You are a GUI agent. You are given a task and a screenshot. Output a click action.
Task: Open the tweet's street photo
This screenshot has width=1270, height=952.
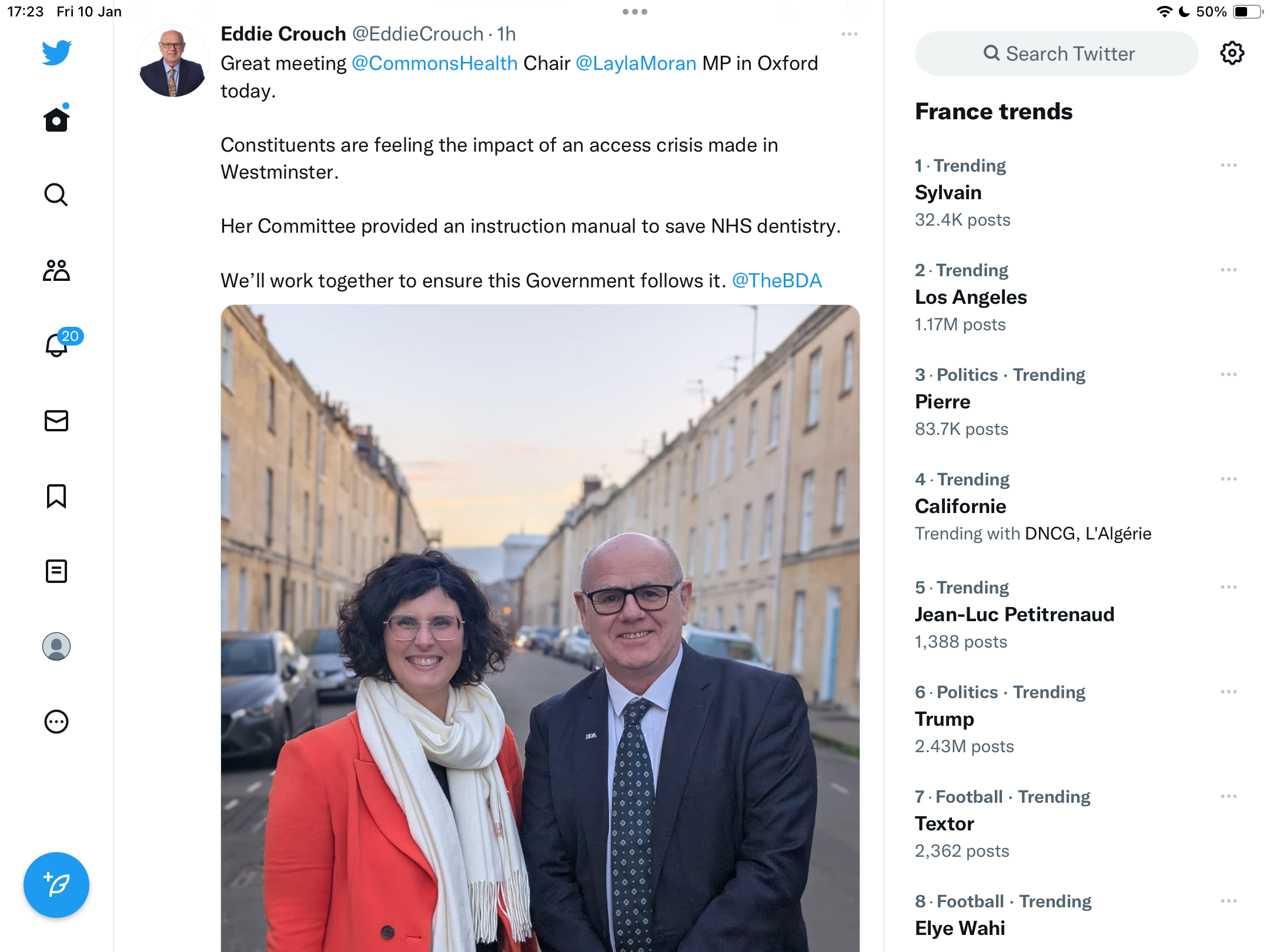540,628
